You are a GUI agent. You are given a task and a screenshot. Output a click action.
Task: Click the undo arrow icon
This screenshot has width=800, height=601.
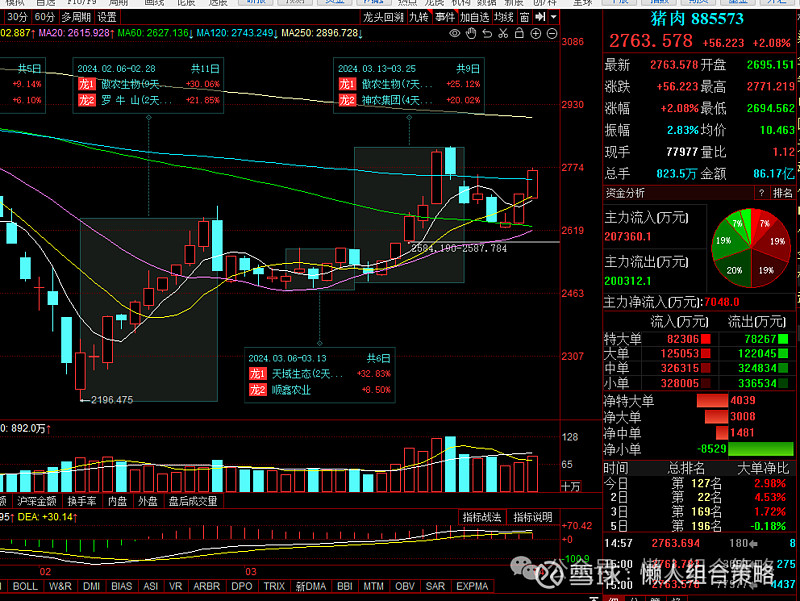[487, 34]
